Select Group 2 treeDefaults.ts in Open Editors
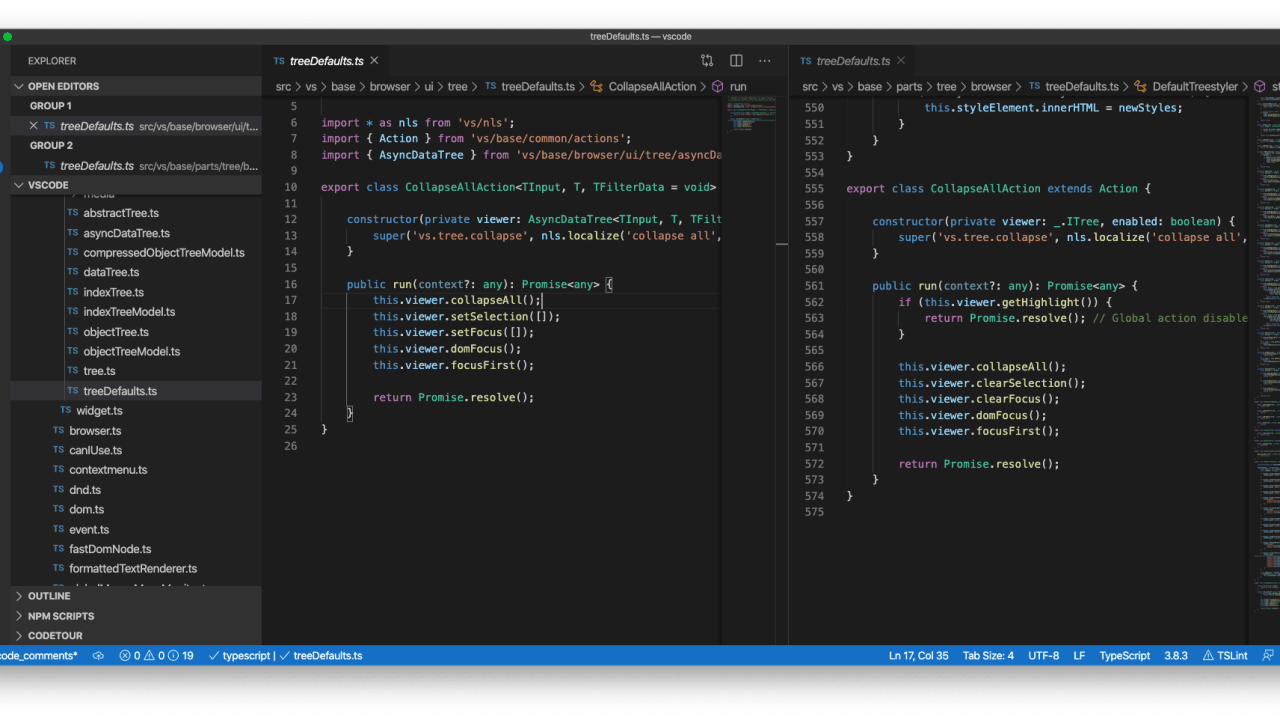The image size is (1280, 720). point(136,166)
